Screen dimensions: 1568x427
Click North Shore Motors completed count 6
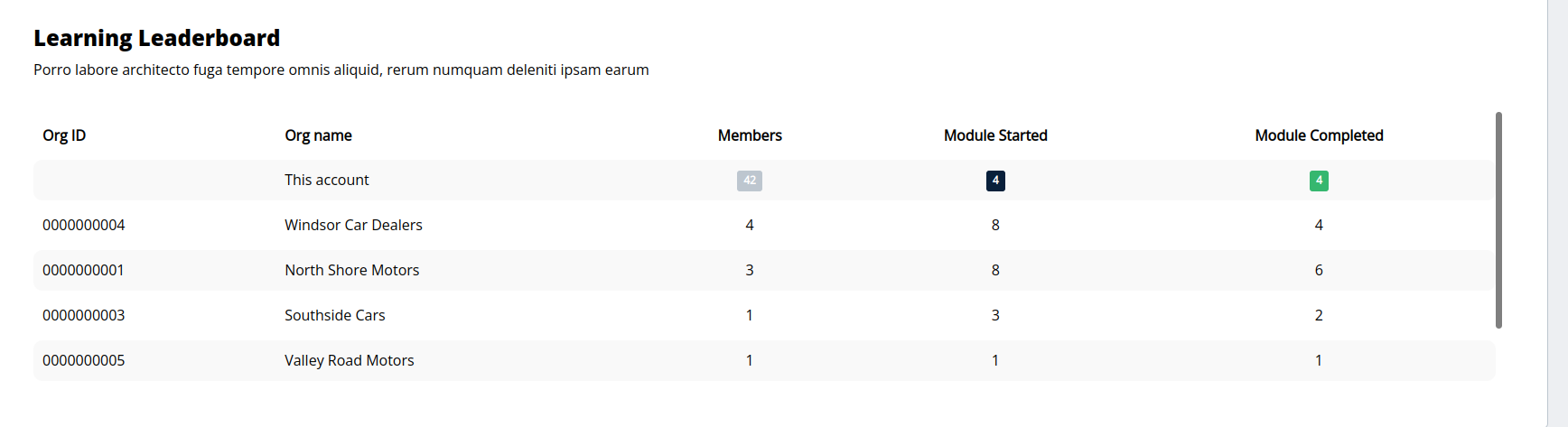click(x=1319, y=270)
